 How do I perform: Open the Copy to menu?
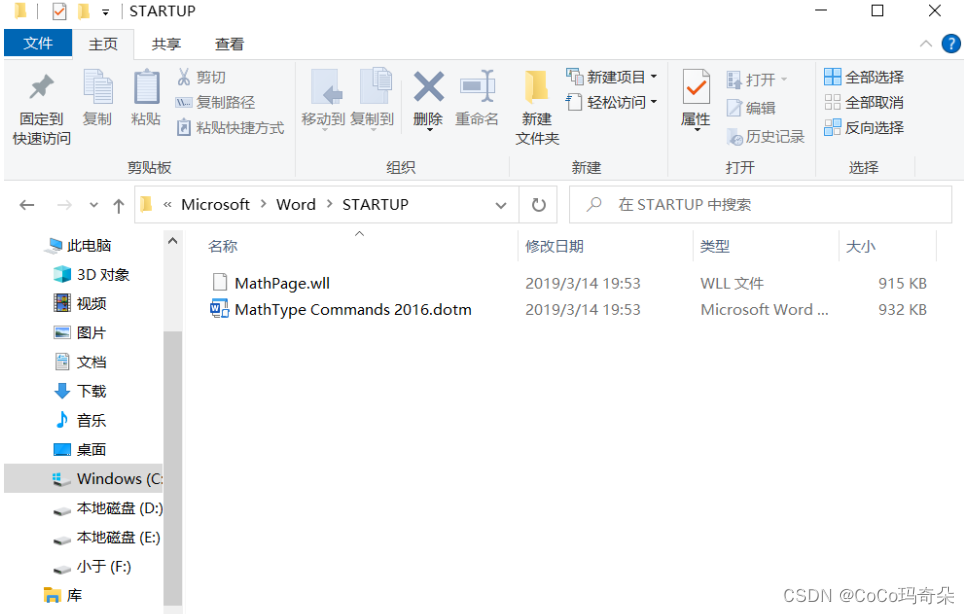[x=372, y=99]
